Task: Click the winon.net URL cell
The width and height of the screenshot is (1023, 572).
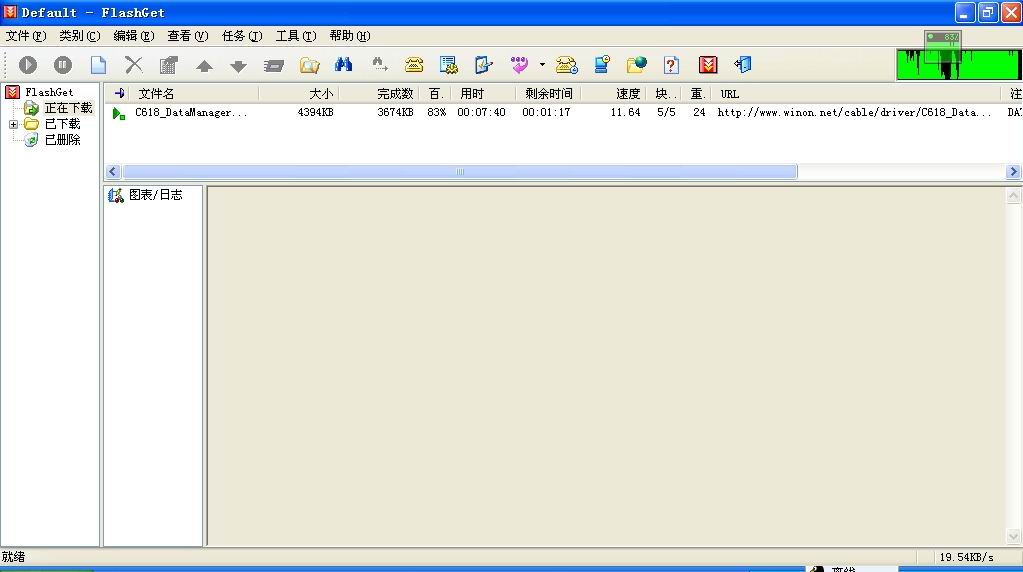Action: [854, 112]
